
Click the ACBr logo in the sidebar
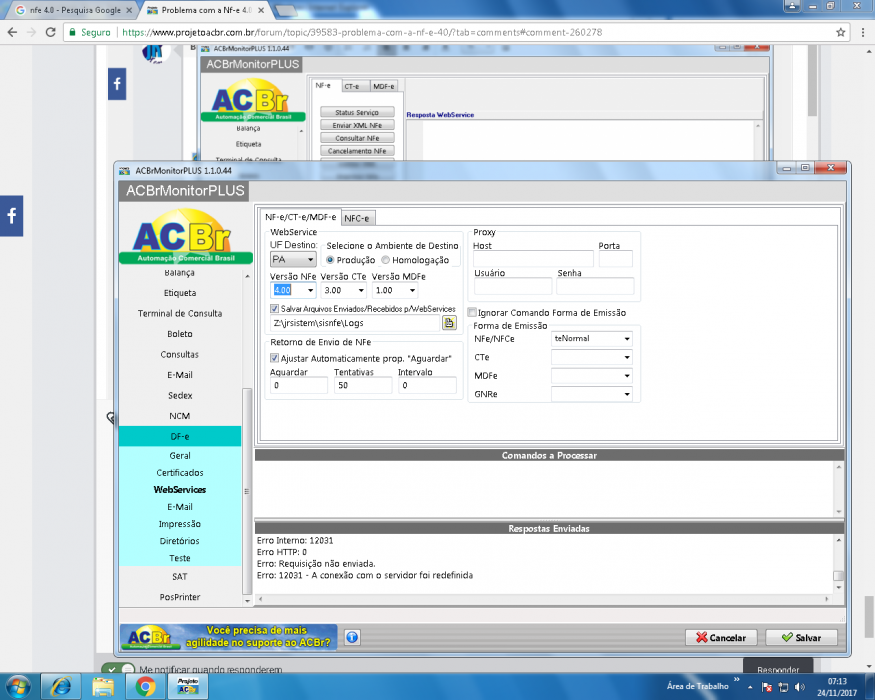point(185,236)
